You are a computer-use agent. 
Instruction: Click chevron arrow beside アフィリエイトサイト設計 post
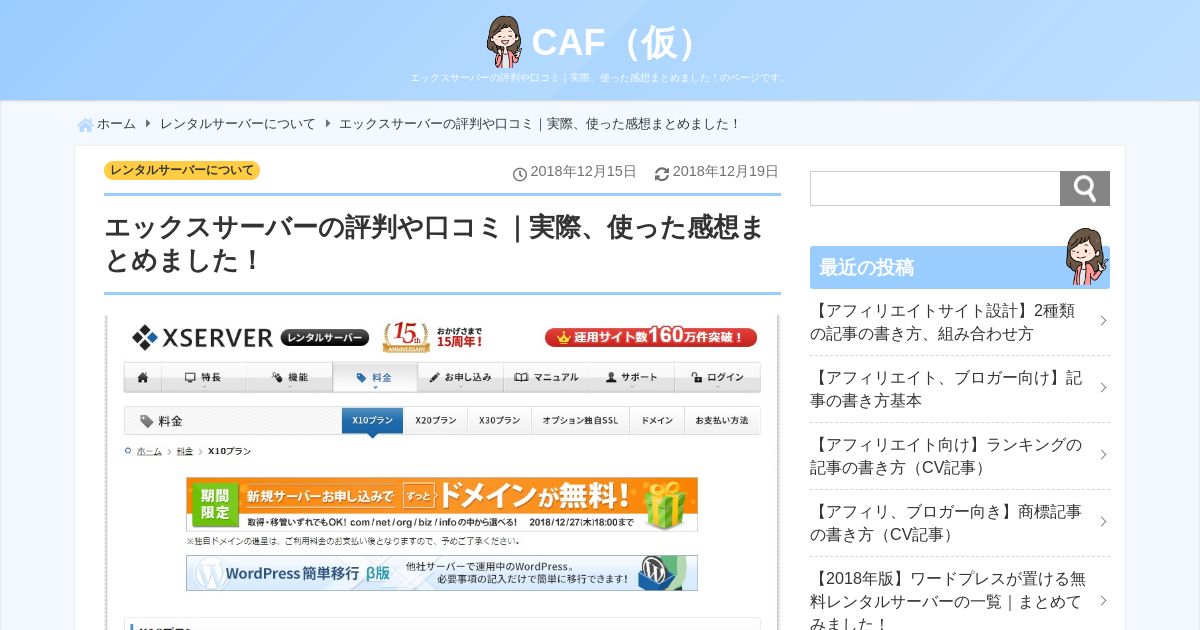pyautogui.click(x=1103, y=321)
